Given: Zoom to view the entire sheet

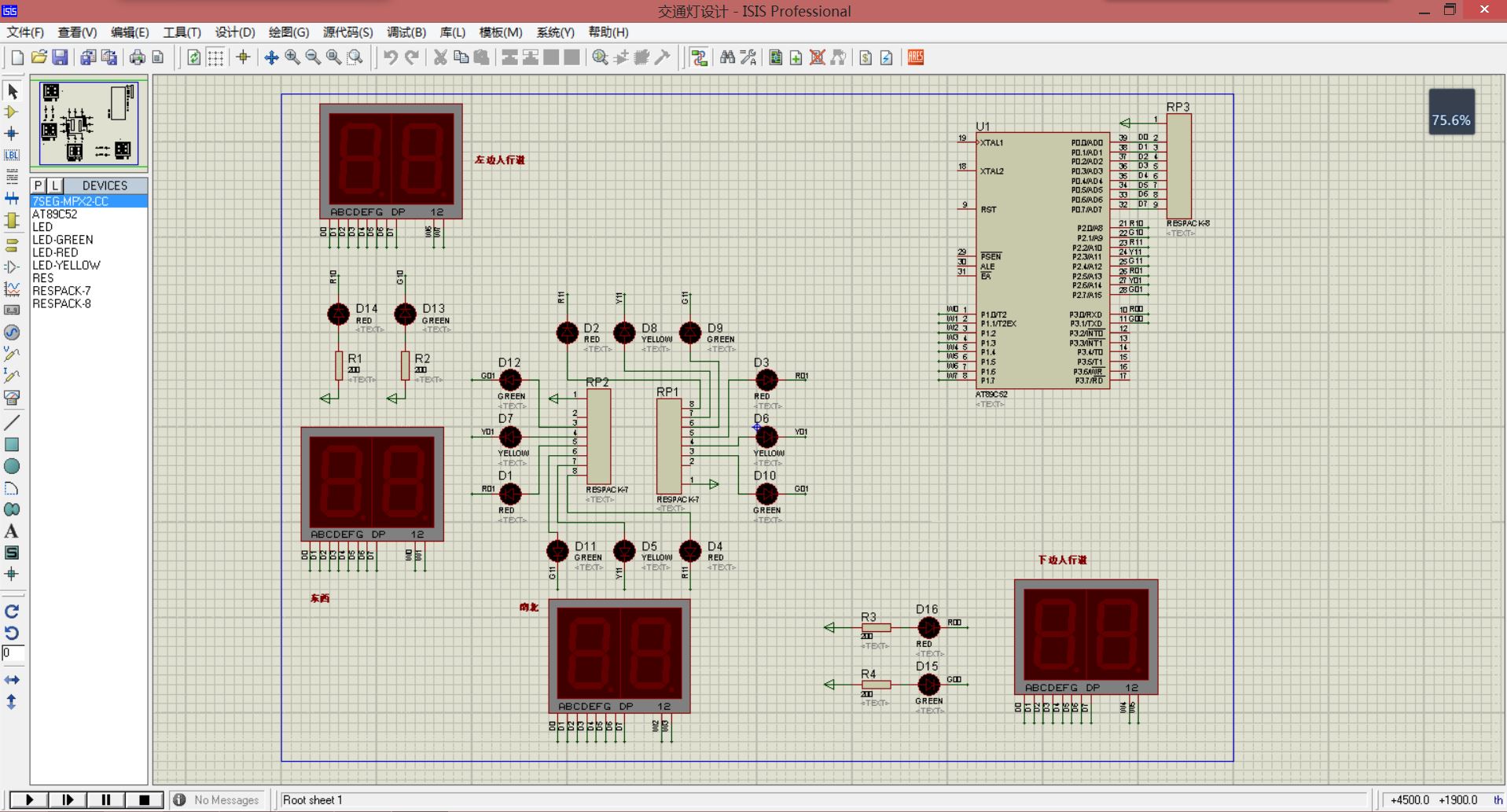Looking at the screenshot, I should coord(334,57).
